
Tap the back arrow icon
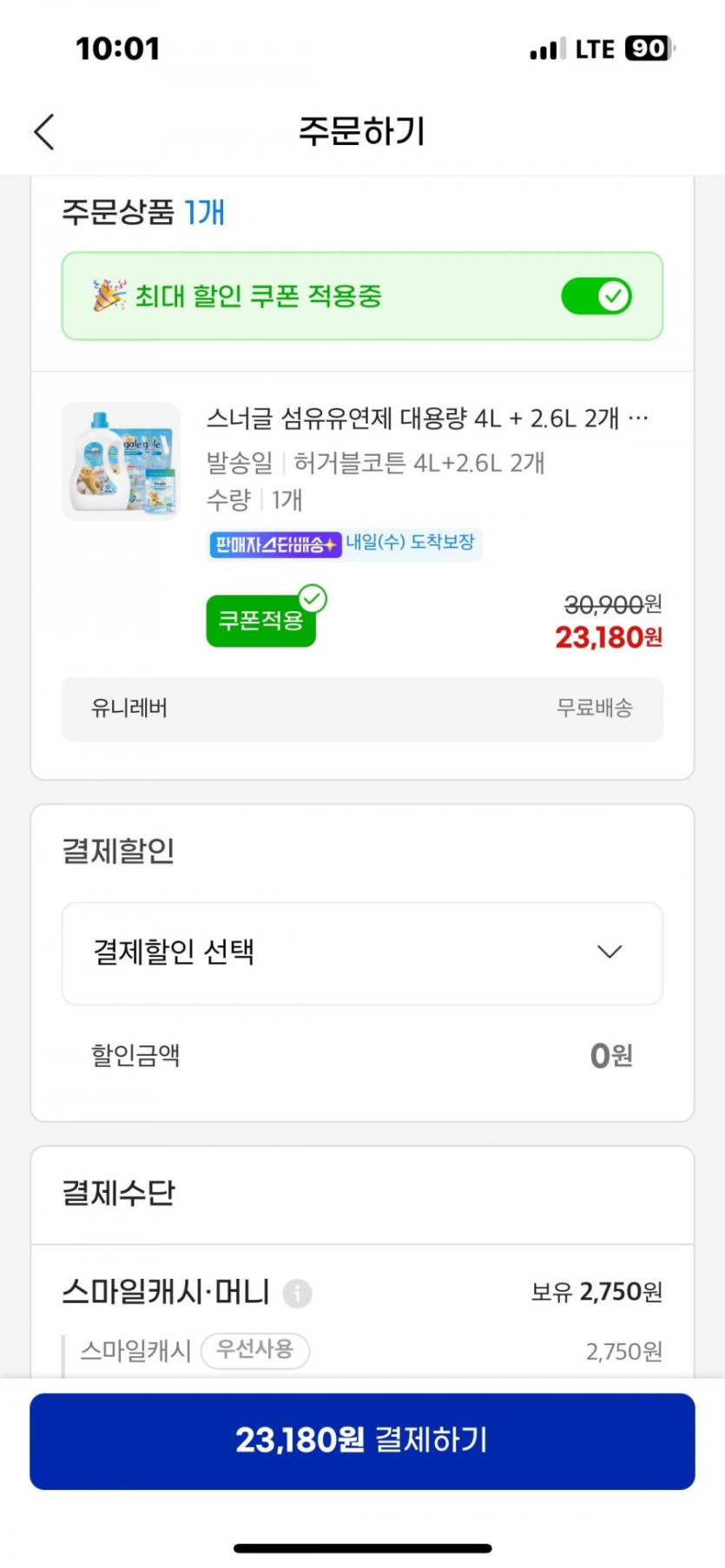coord(44,132)
